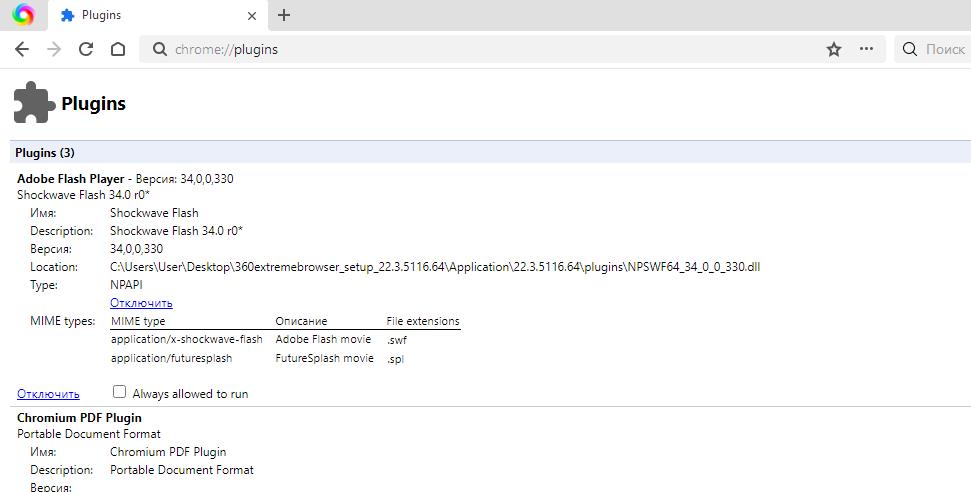Click the puzzle piece Plugins icon
971x492 pixels.
[34, 102]
